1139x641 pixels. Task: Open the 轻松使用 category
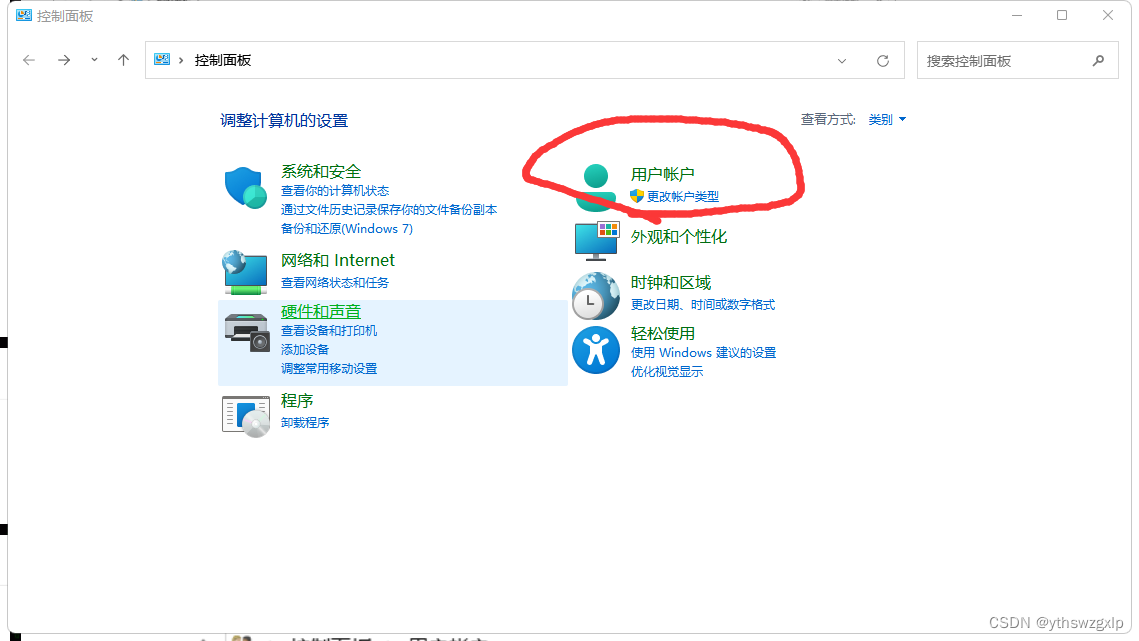coord(662,334)
